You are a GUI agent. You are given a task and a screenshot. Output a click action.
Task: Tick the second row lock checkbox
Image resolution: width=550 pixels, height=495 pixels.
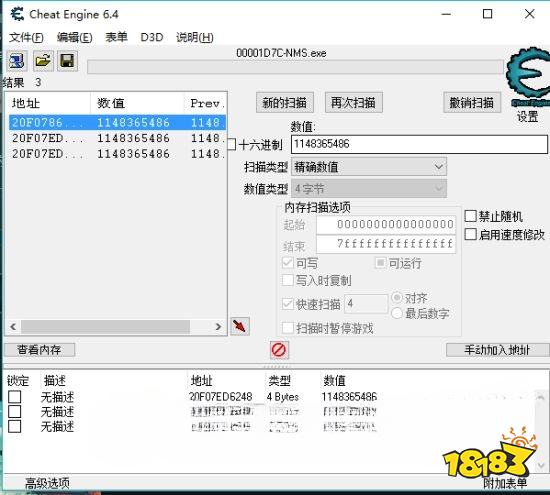click(x=14, y=412)
